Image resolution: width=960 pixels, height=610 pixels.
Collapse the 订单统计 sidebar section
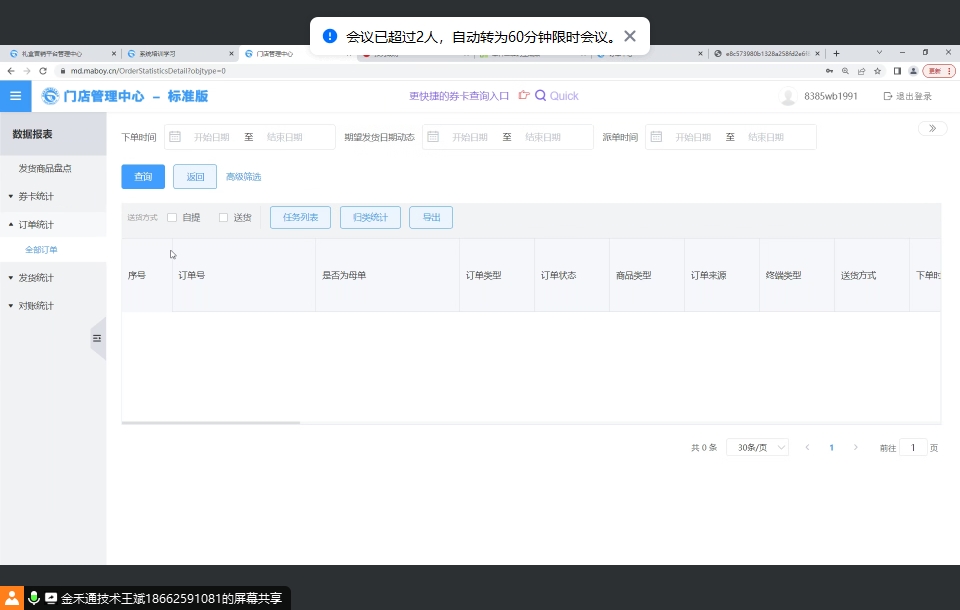click(36, 225)
